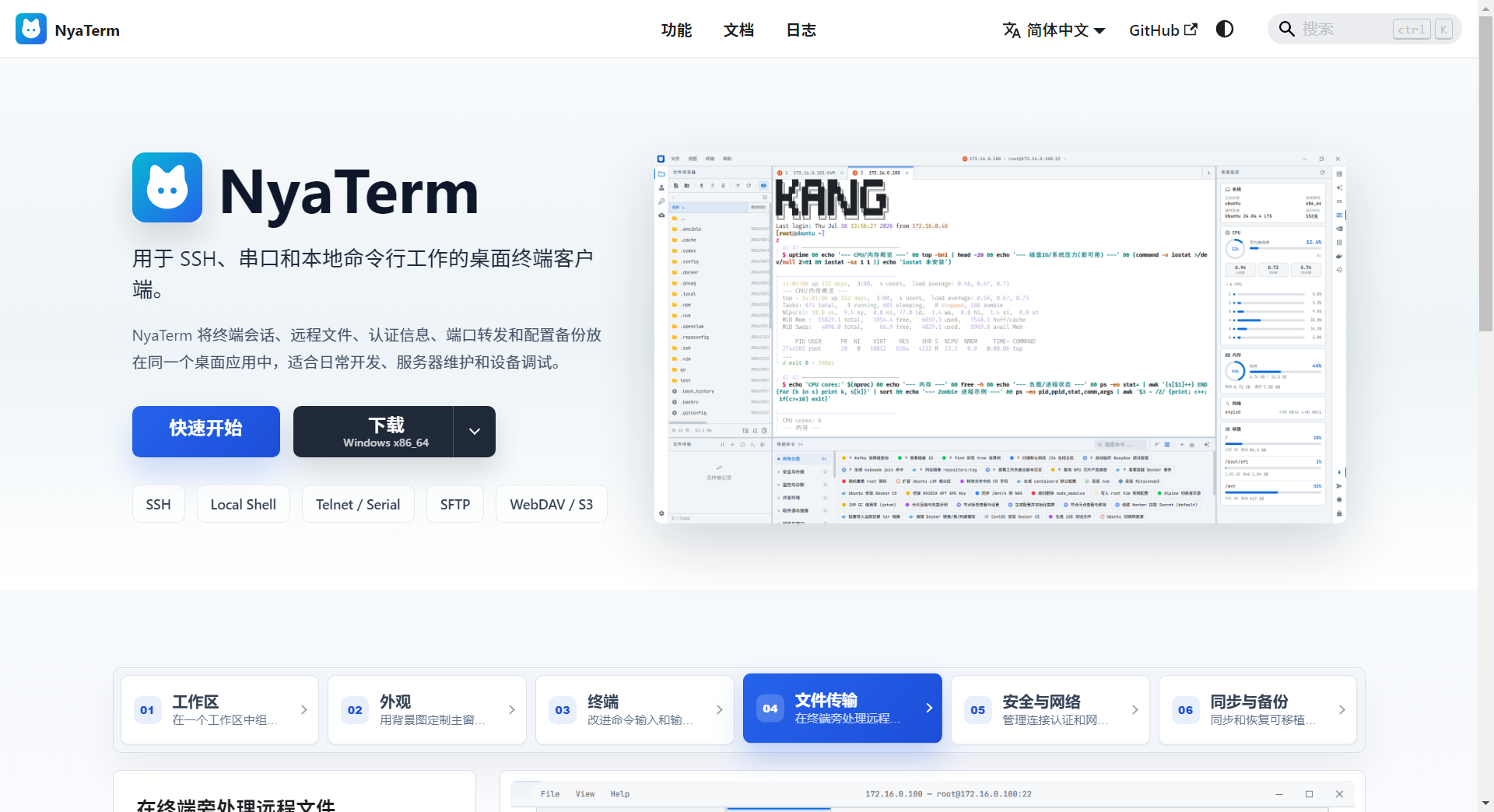Click the magnifier search icon
This screenshot has width=1494, height=812.
tap(1287, 29)
